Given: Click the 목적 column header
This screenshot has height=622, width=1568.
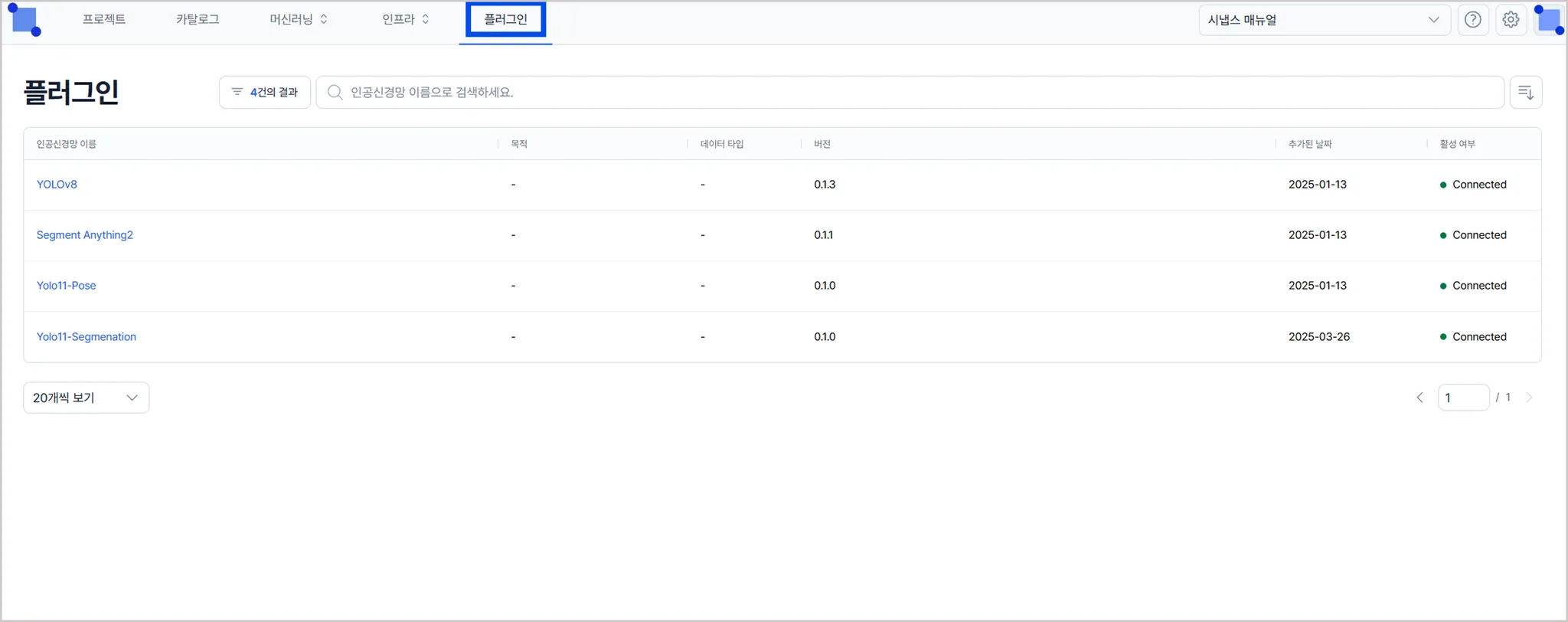Looking at the screenshot, I should coord(519,144).
